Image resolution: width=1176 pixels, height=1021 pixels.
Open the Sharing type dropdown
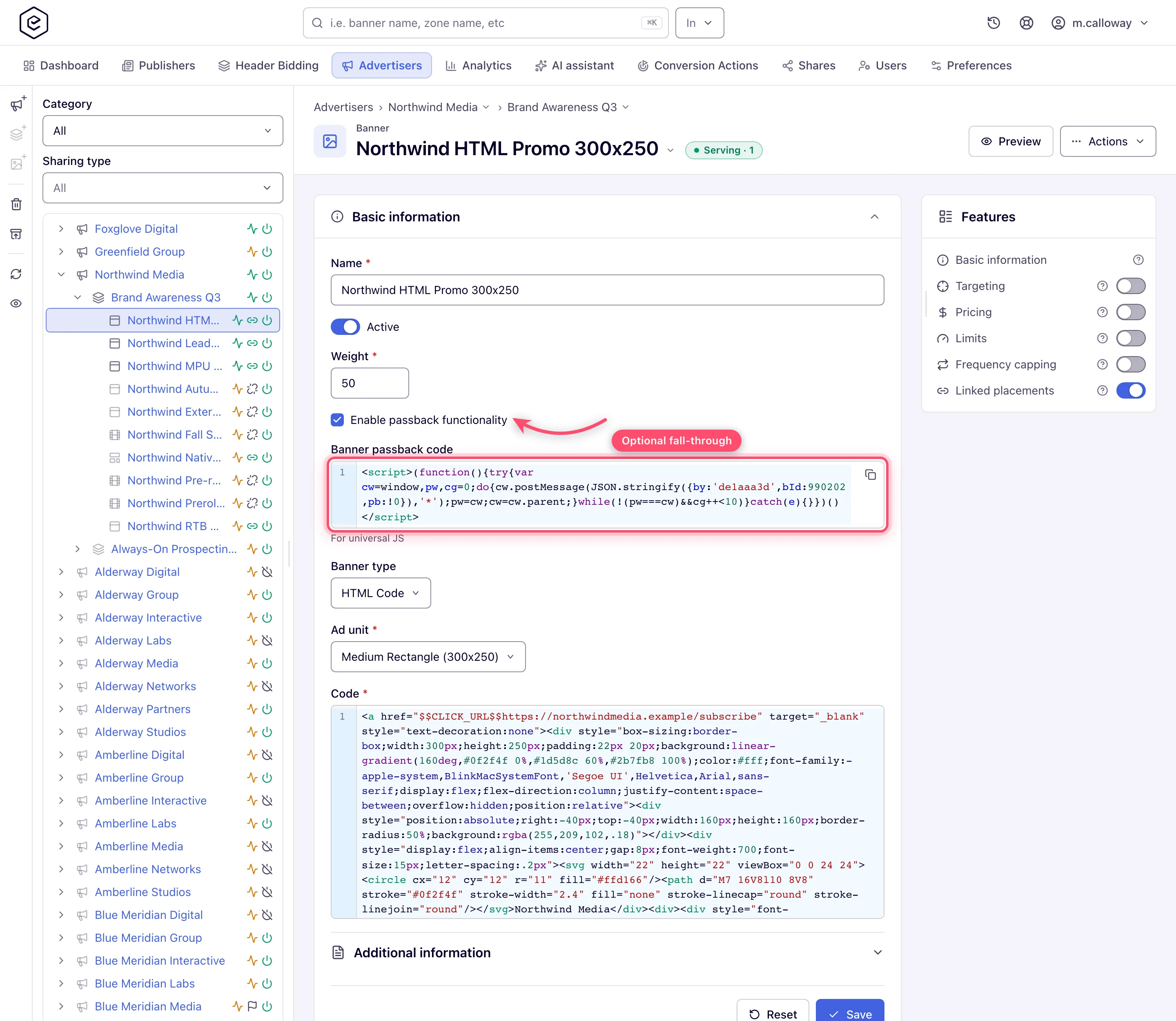[x=163, y=188]
